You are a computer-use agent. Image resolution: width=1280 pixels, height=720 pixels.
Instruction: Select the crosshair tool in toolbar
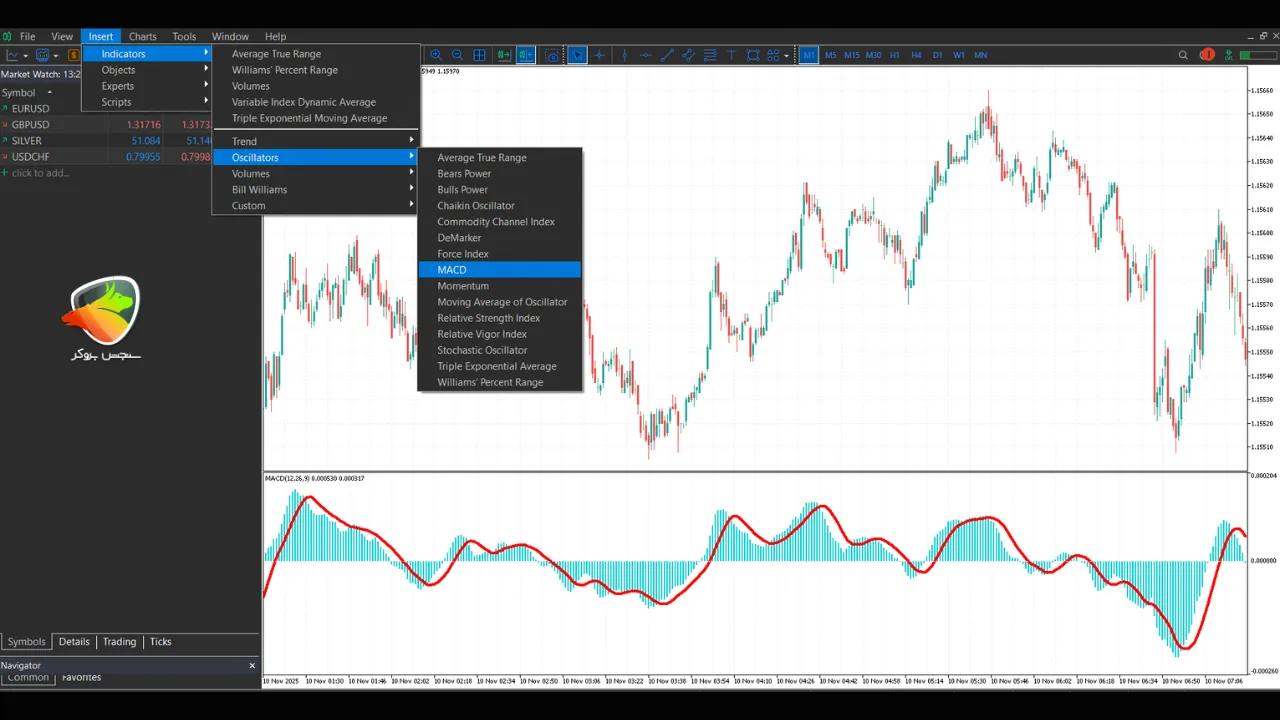coord(599,55)
